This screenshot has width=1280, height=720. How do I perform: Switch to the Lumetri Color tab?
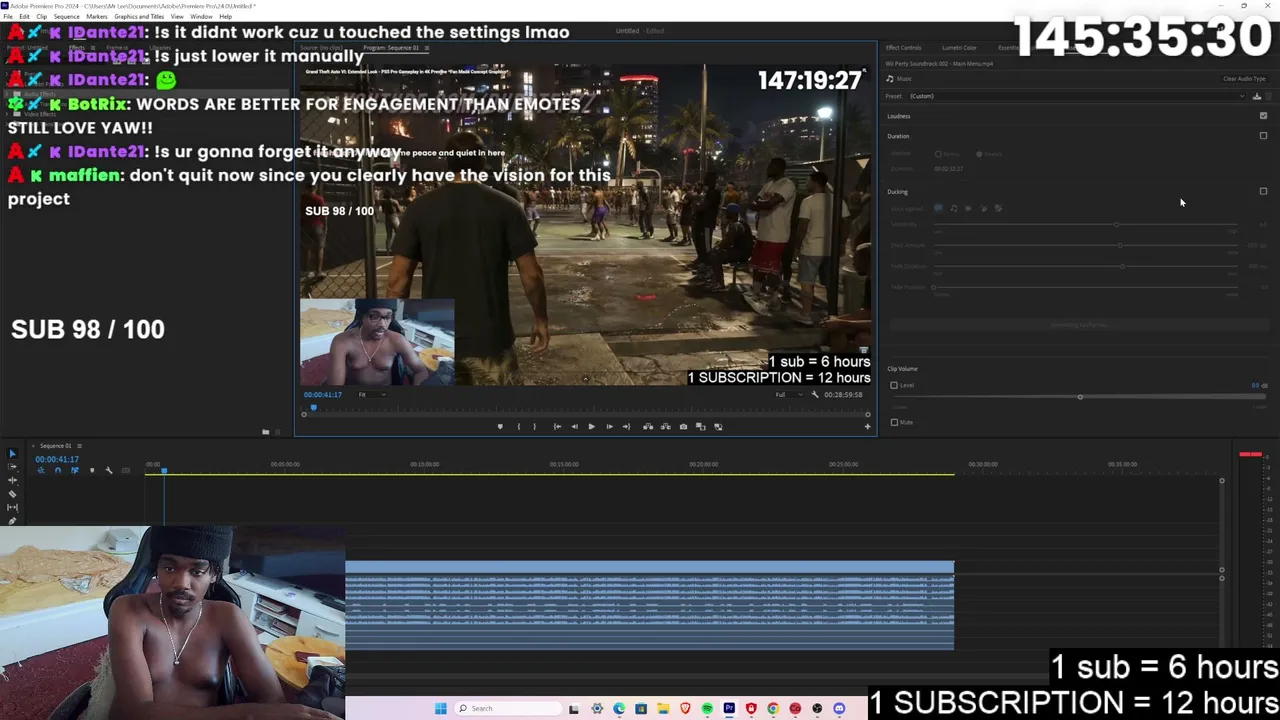pyautogui.click(x=959, y=48)
